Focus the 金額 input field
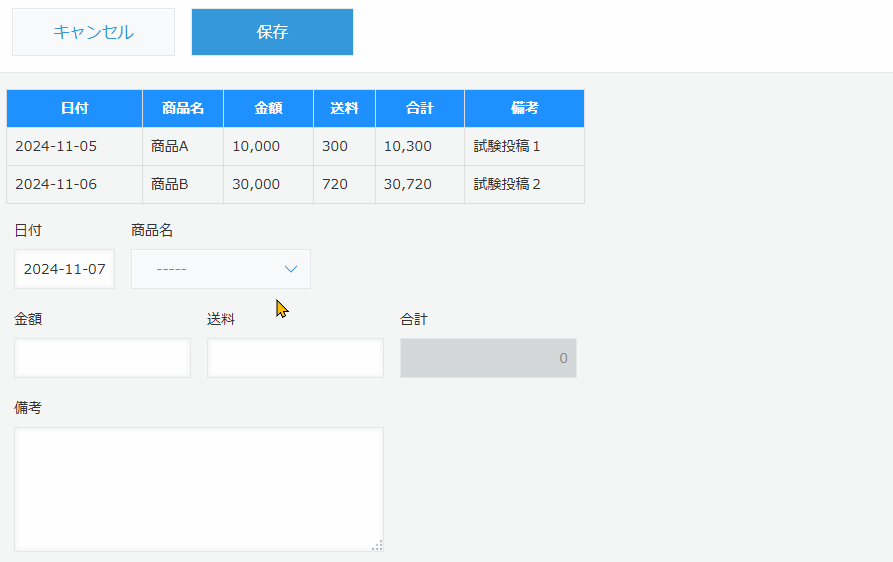This screenshot has width=893, height=562. [x=102, y=358]
